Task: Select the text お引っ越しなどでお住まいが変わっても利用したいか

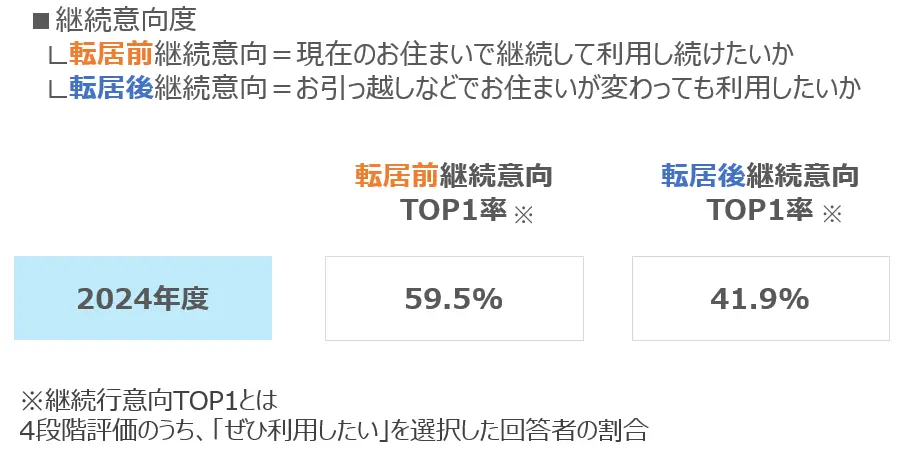Action: (578, 88)
